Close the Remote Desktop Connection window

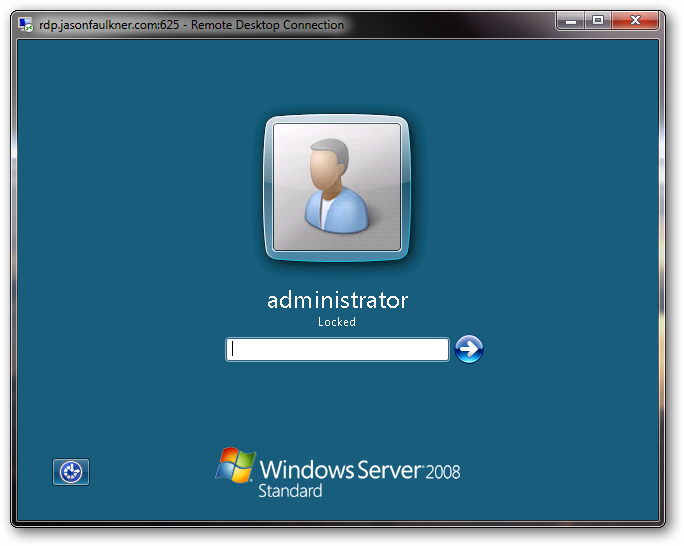click(635, 20)
